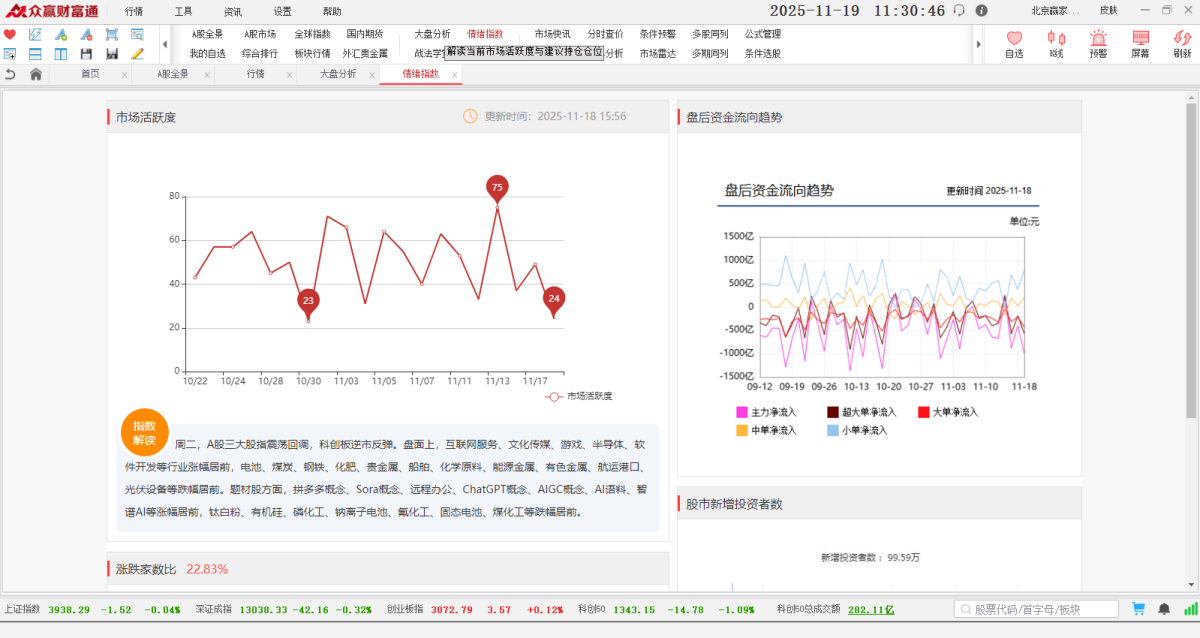The height and width of the screenshot is (638, 1200).
Task: Open the notification bell in status bar
Action: pyautogui.click(x=1164, y=608)
